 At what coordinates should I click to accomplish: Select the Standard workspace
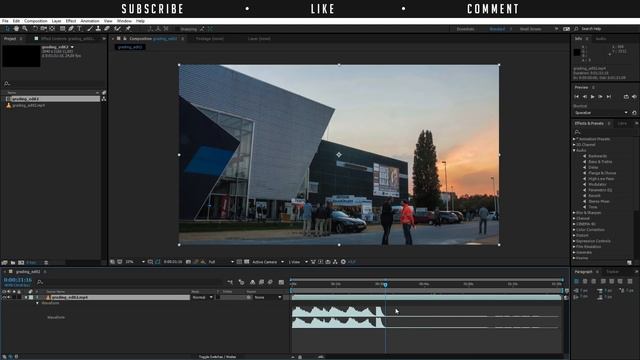click(497, 29)
